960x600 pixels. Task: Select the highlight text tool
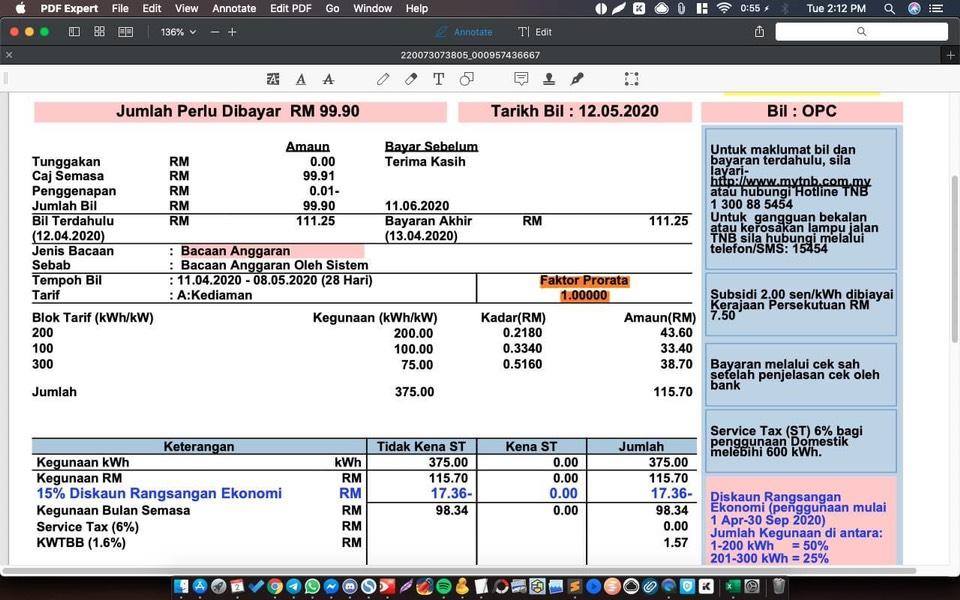pyautogui.click(x=273, y=79)
